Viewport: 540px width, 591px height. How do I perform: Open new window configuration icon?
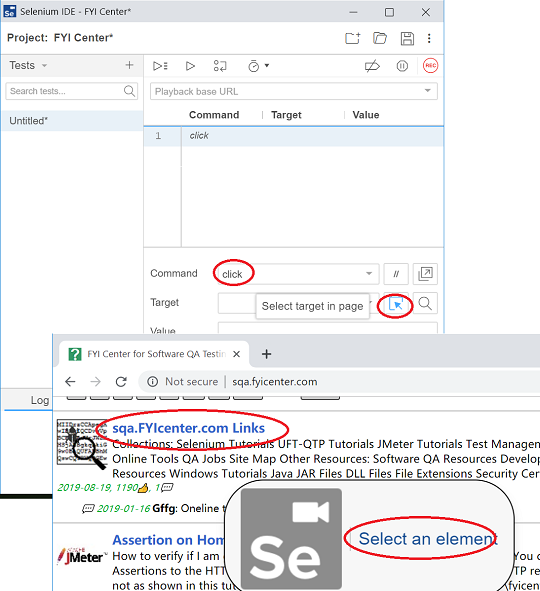click(x=425, y=274)
